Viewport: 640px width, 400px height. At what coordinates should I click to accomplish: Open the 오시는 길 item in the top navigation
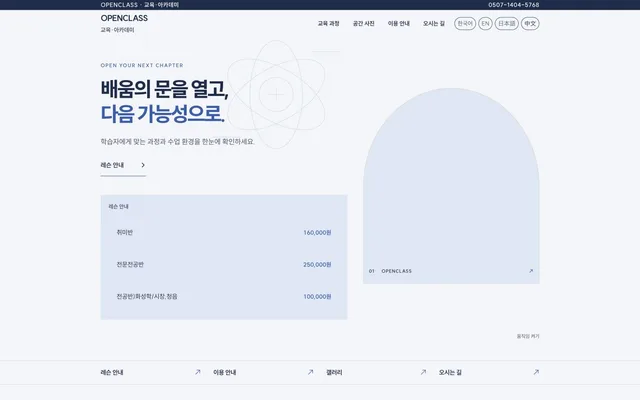click(x=433, y=23)
